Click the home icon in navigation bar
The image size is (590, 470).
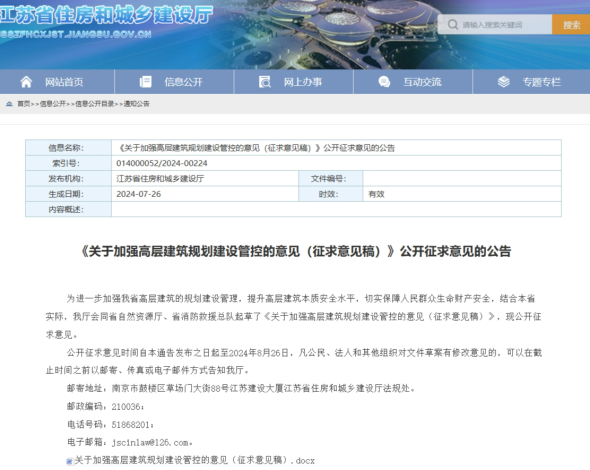(x=26, y=82)
